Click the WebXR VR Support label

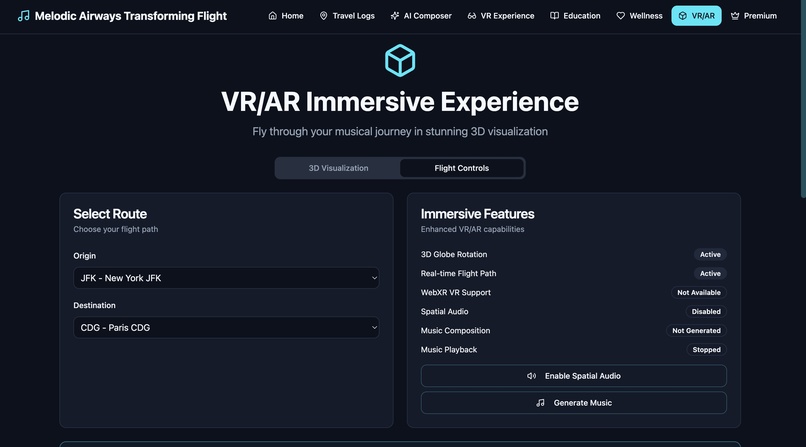coord(455,292)
